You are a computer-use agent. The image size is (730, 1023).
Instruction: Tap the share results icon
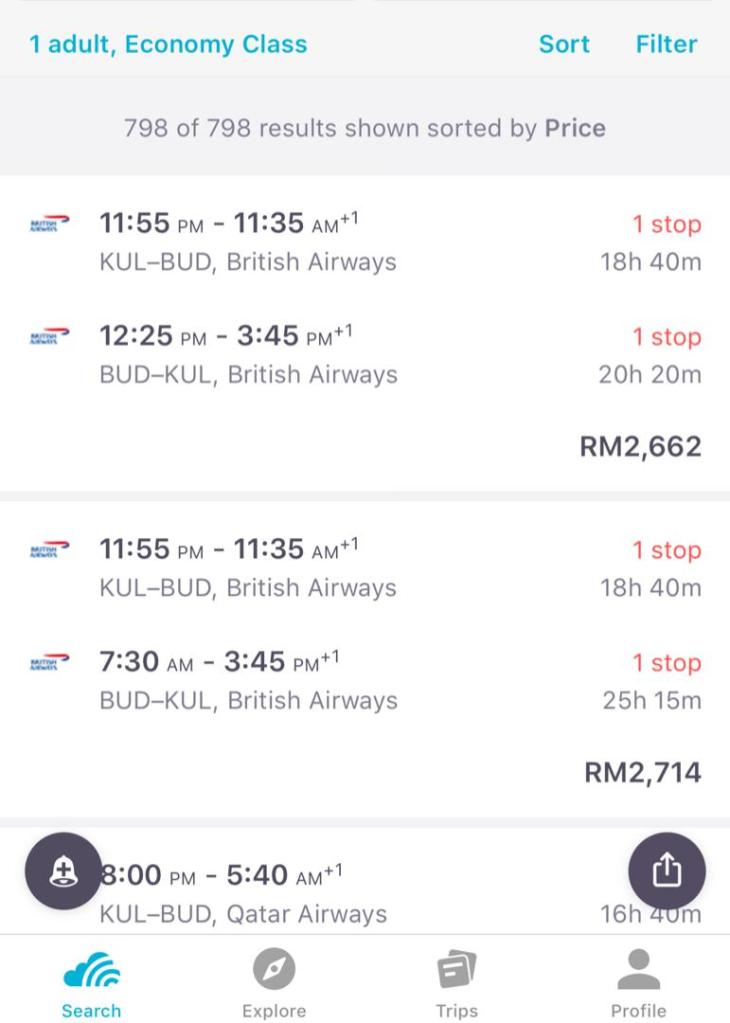(x=666, y=871)
